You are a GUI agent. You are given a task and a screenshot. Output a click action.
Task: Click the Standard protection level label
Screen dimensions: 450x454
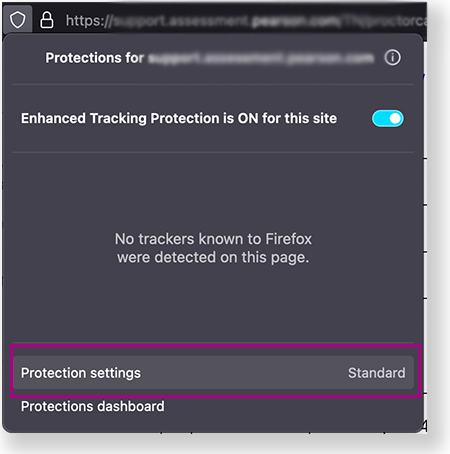[377, 373]
